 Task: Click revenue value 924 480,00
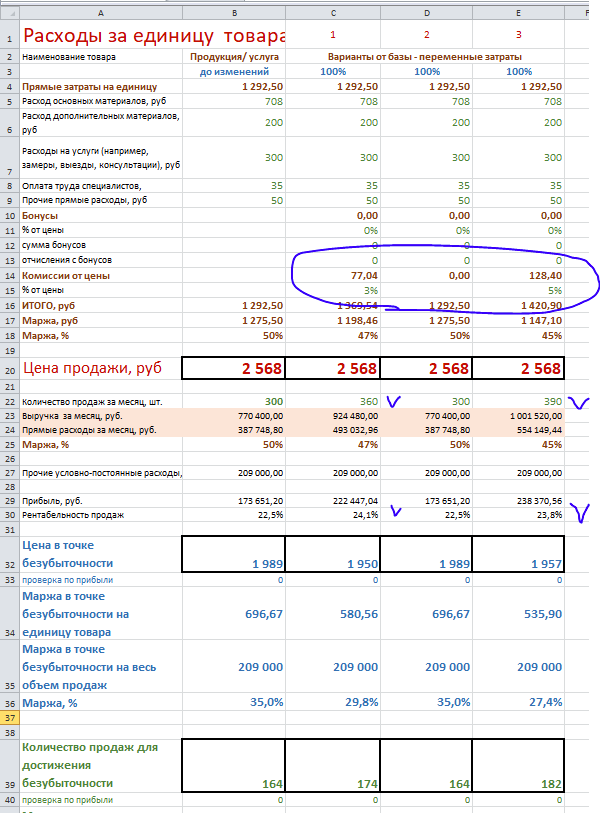(355, 416)
